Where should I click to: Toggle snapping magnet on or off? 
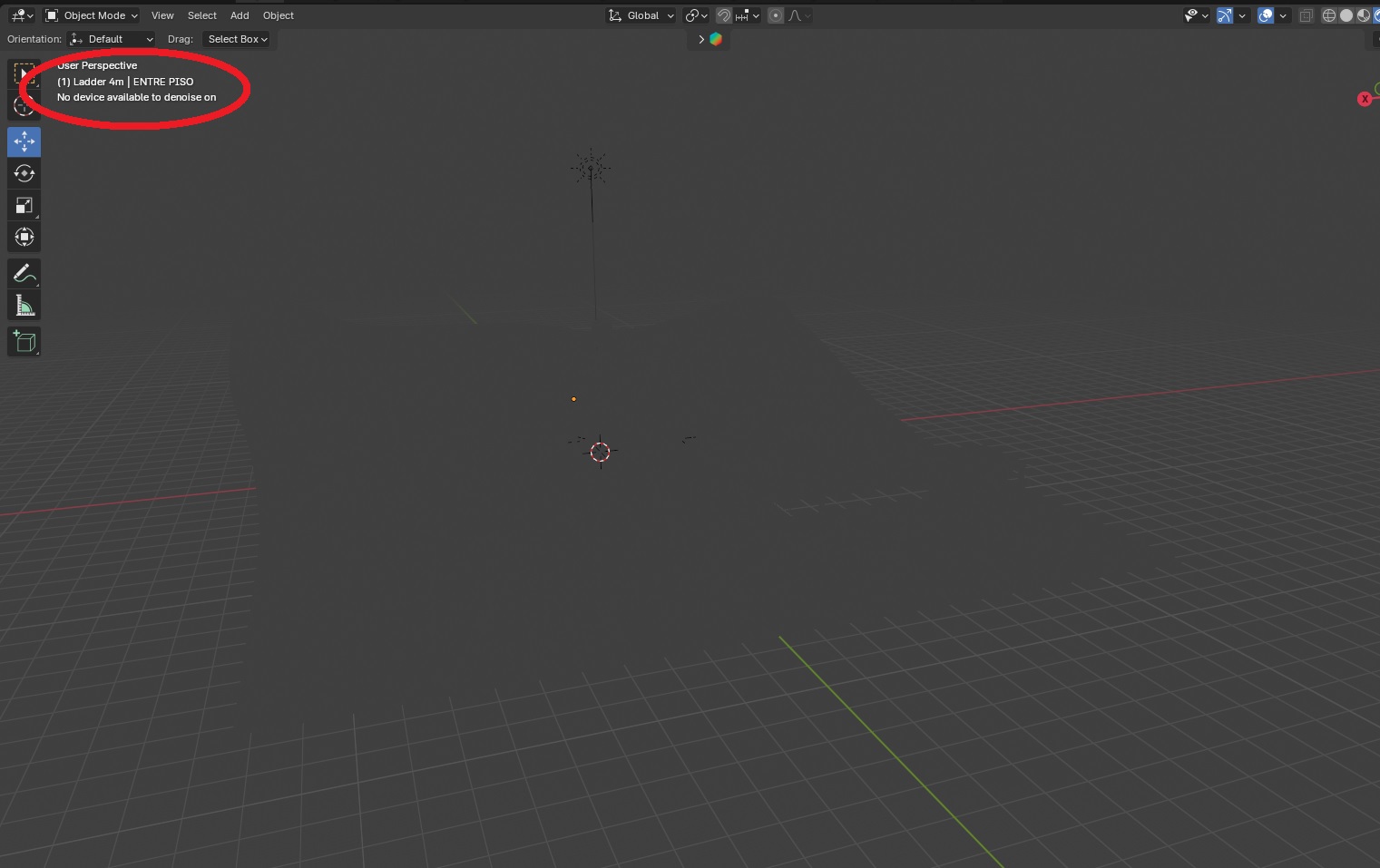pyautogui.click(x=723, y=15)
